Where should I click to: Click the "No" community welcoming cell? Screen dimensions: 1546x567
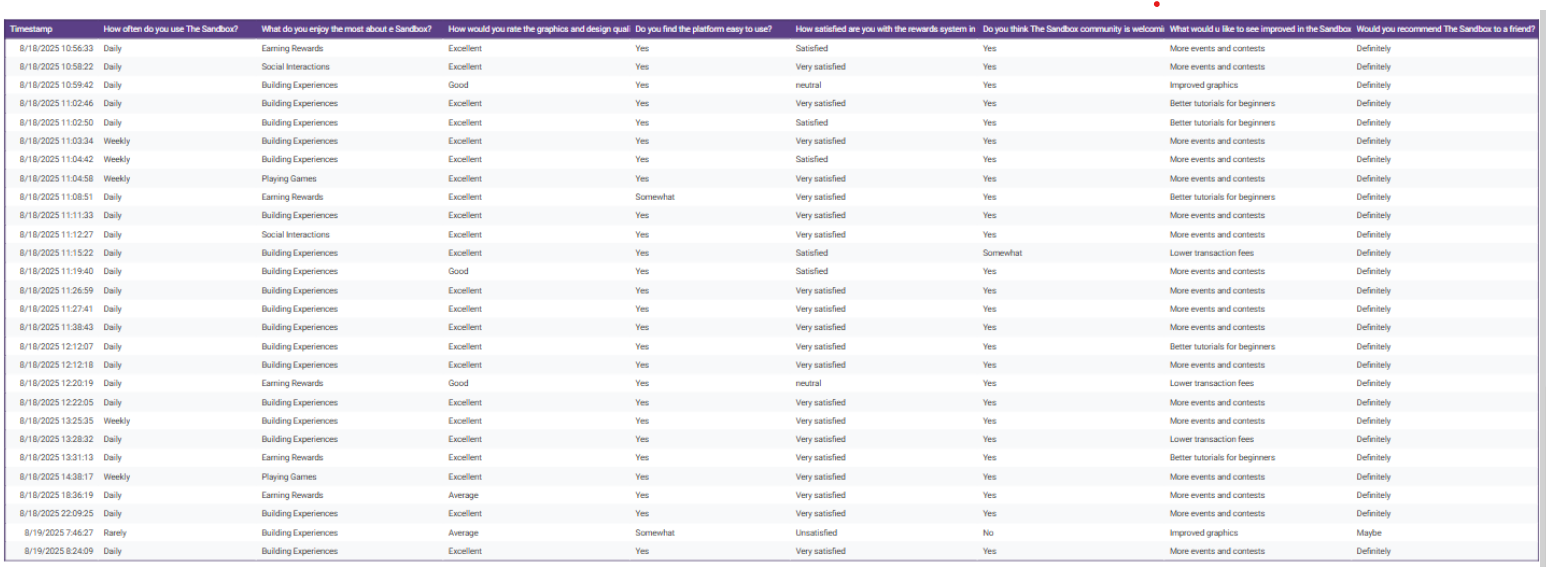point(988,533)
